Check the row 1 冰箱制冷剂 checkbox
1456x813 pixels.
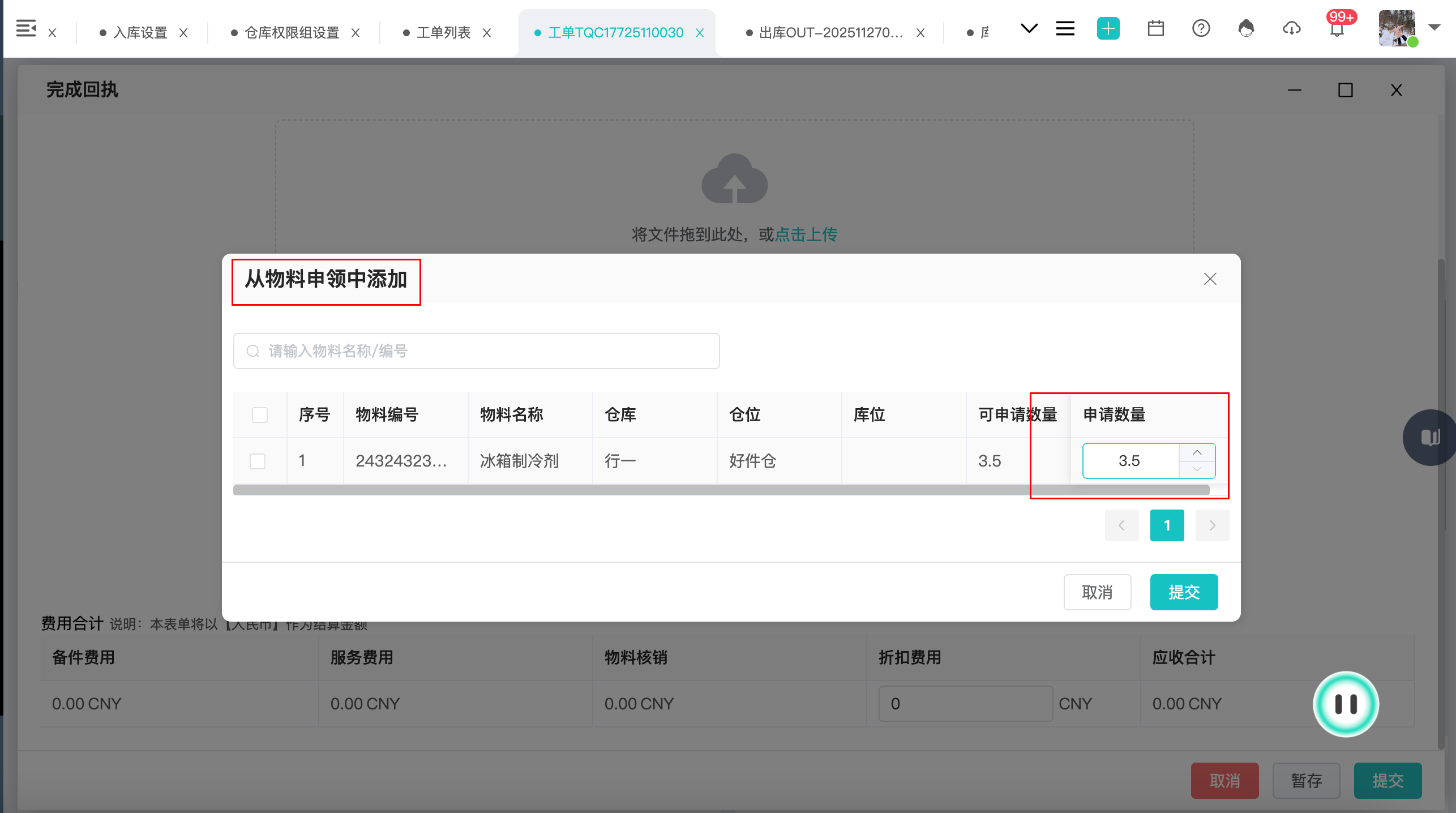[258, 461]
